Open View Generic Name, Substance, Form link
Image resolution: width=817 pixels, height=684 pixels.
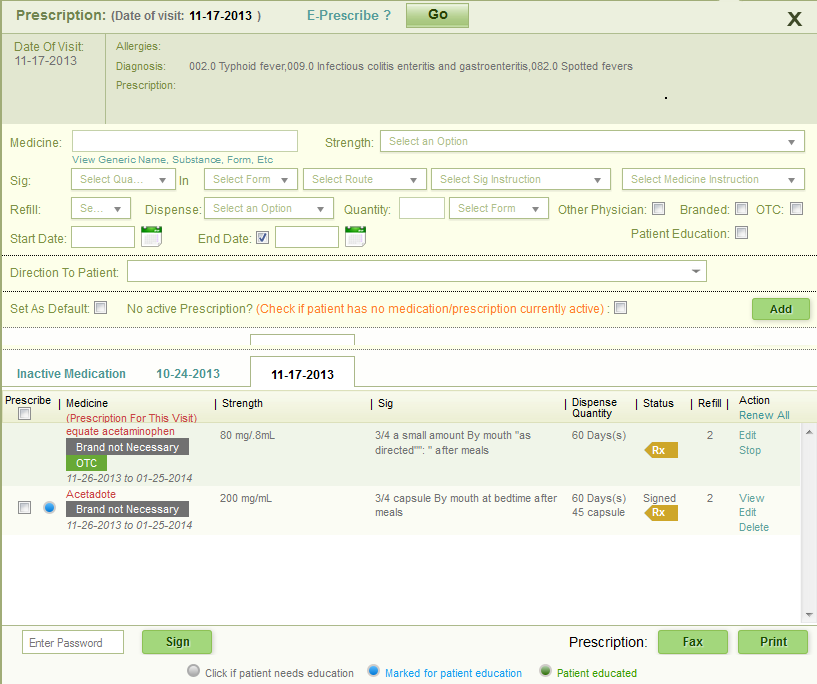[x=172, y=160]
